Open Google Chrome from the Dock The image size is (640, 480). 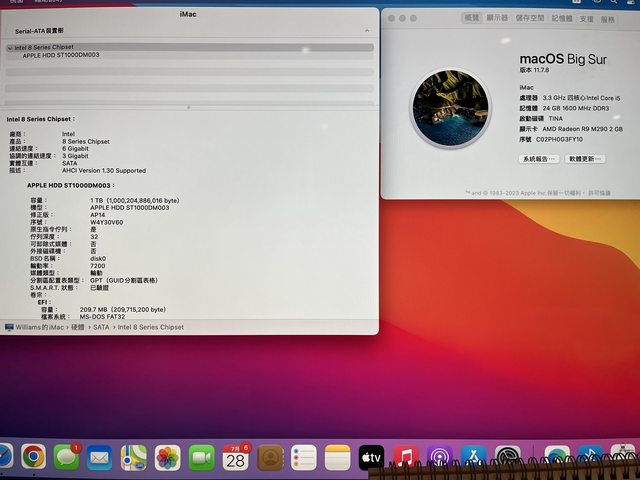click(x=33, y=456)
